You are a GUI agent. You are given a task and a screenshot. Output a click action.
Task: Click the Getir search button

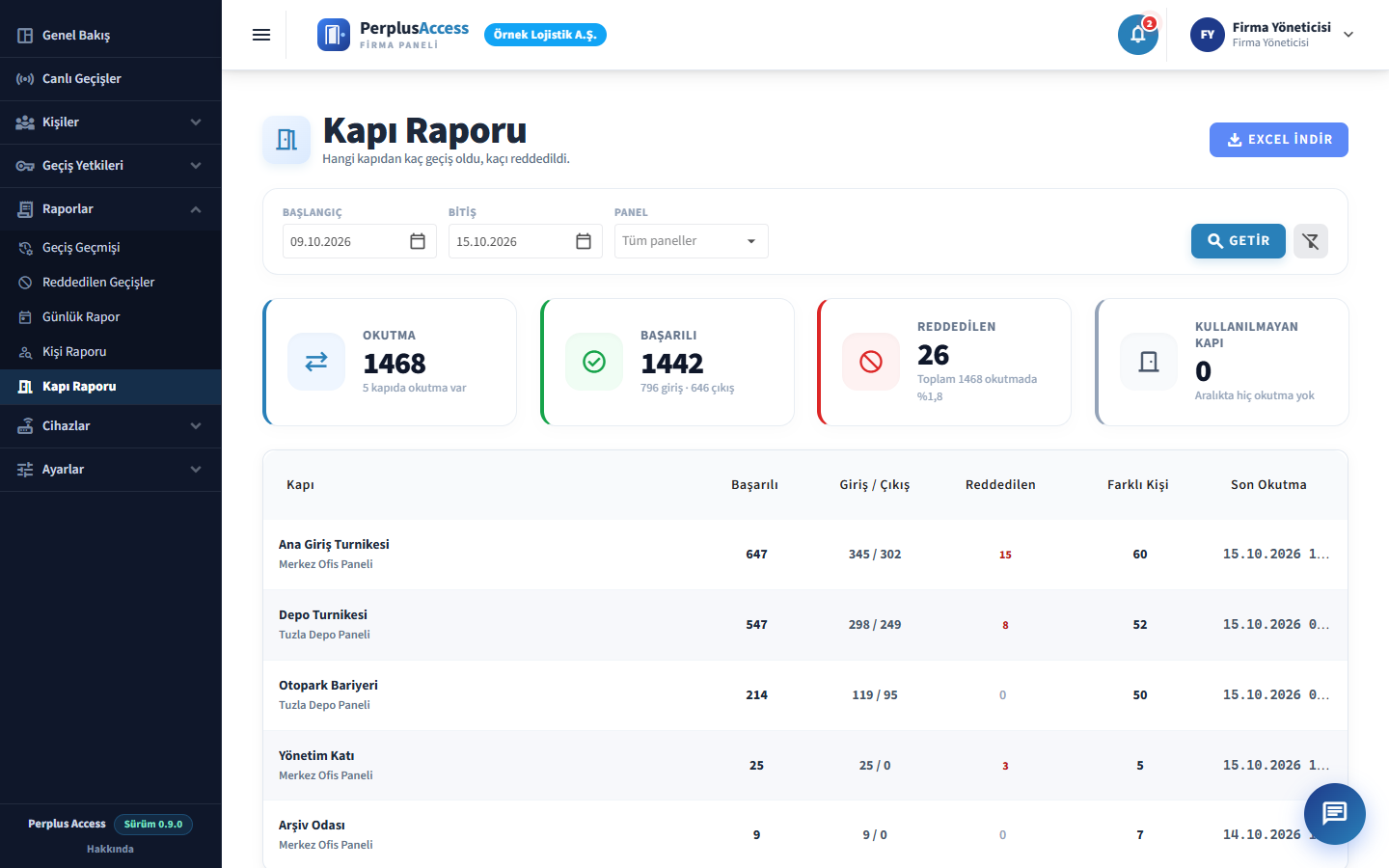pyautogui.click(x=1239, y=241)
